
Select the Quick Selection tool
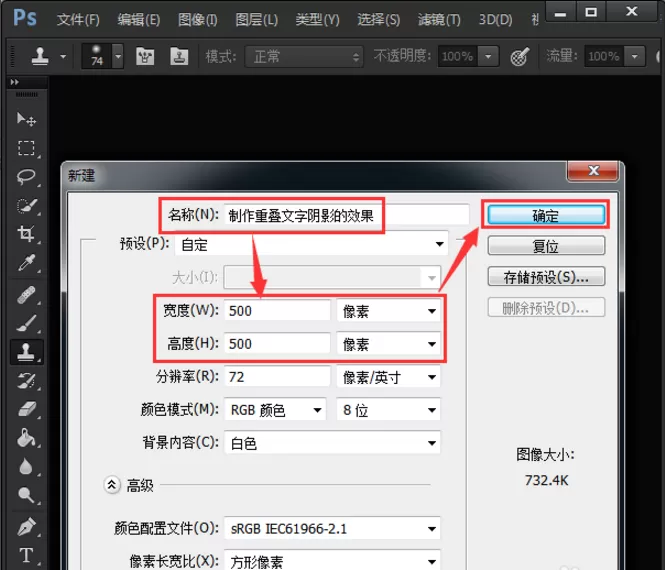tap(26, 205)
